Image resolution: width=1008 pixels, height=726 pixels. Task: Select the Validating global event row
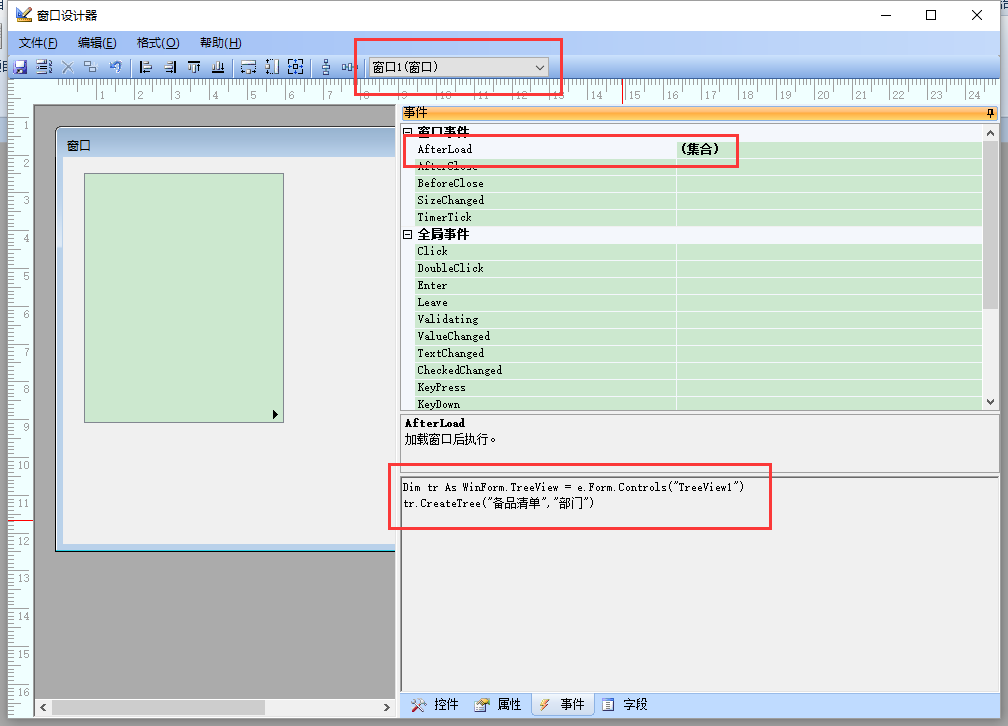698,320
